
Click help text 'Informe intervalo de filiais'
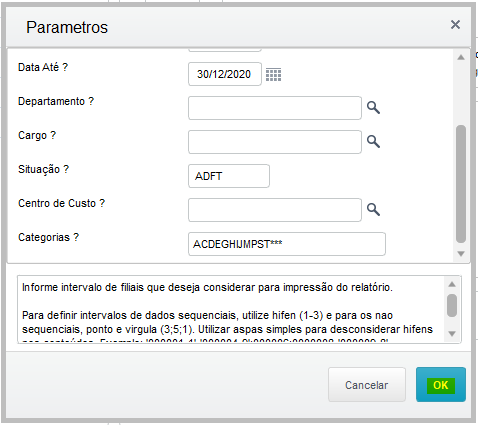pos(83,287)
